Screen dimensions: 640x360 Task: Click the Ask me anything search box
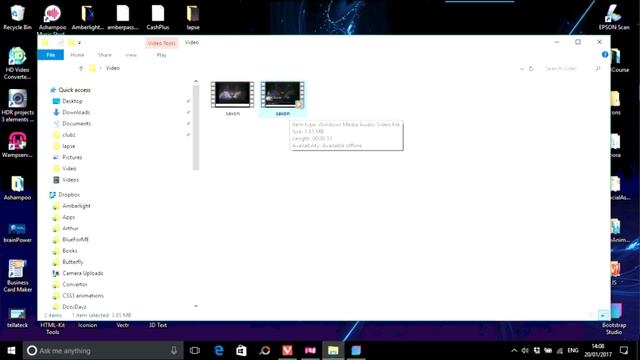pos(103,351)
